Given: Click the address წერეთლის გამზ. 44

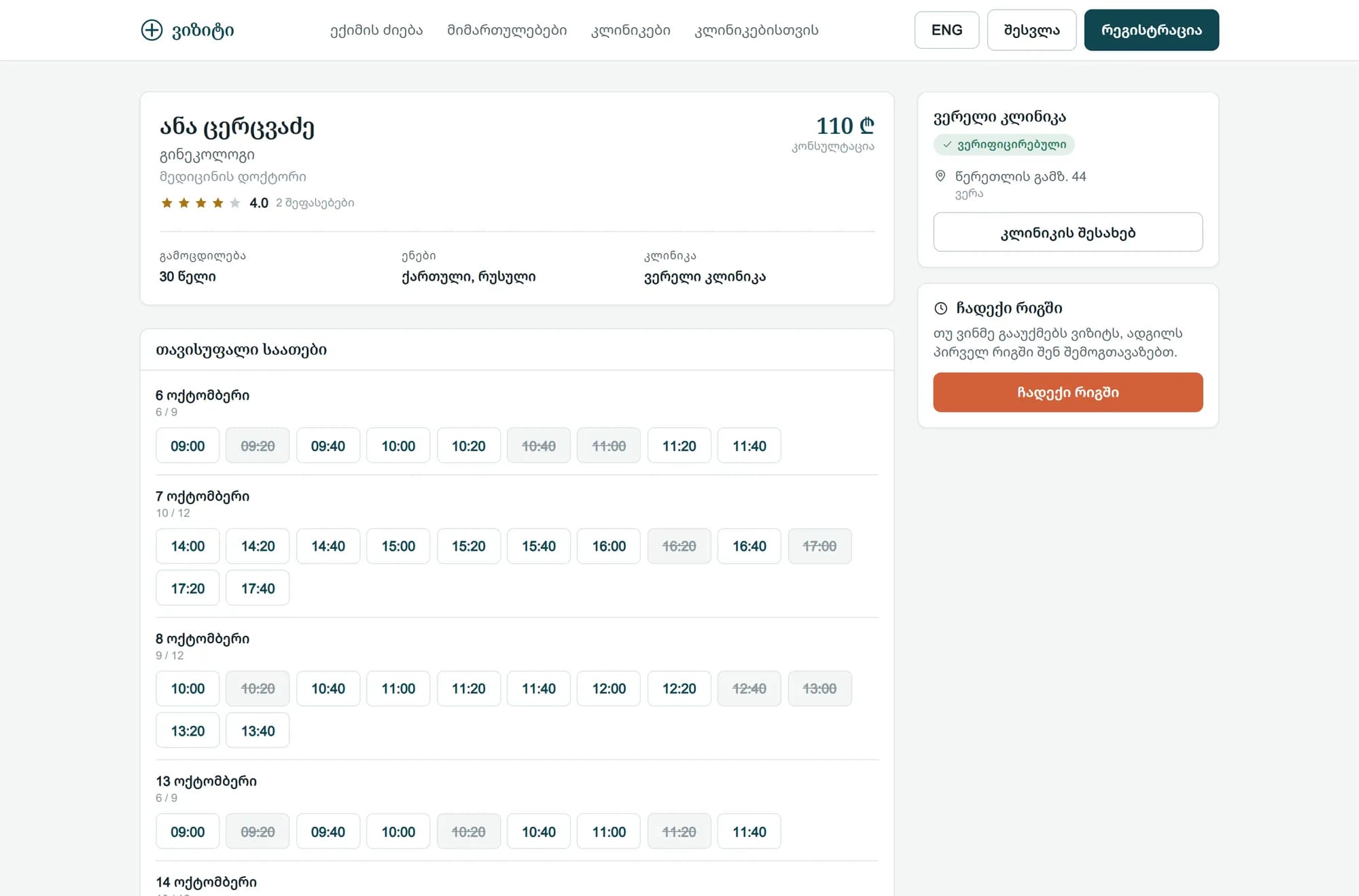Looking at the screenshot, I should 1021,177.
